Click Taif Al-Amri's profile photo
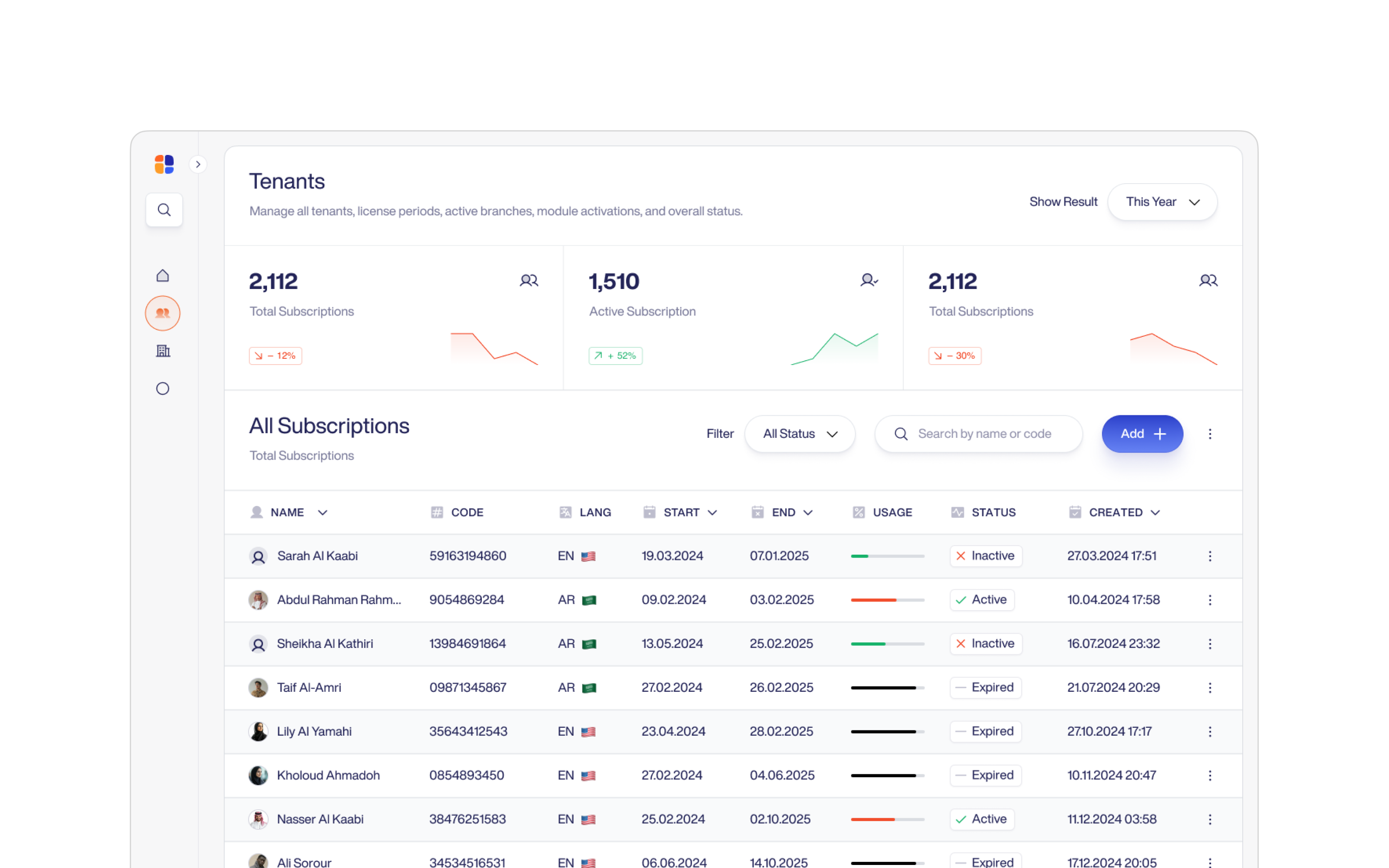This screenshot has width=1389, height=868. pos(258,688)
